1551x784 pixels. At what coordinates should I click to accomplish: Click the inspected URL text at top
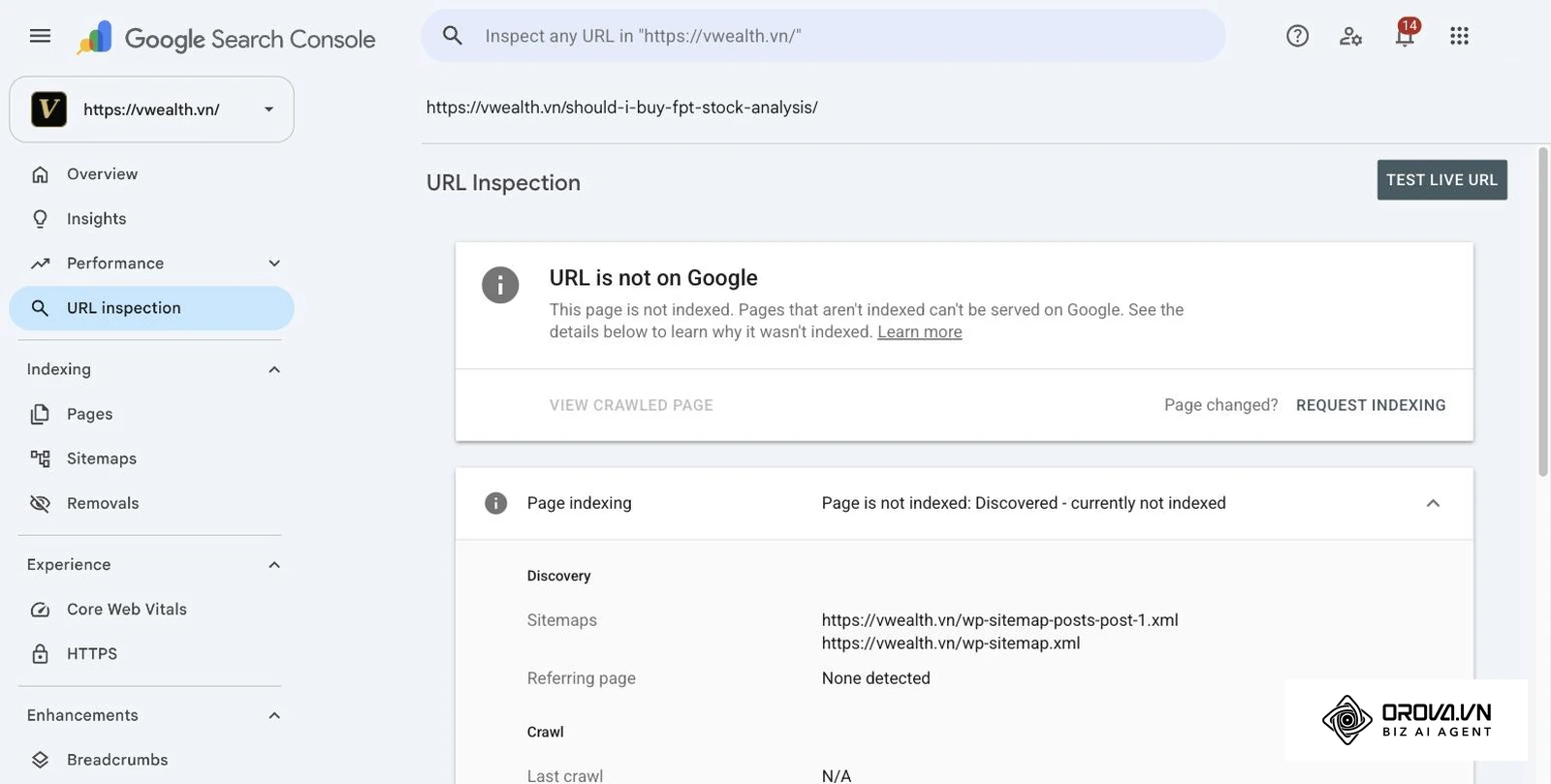click(x=622, y=108)
